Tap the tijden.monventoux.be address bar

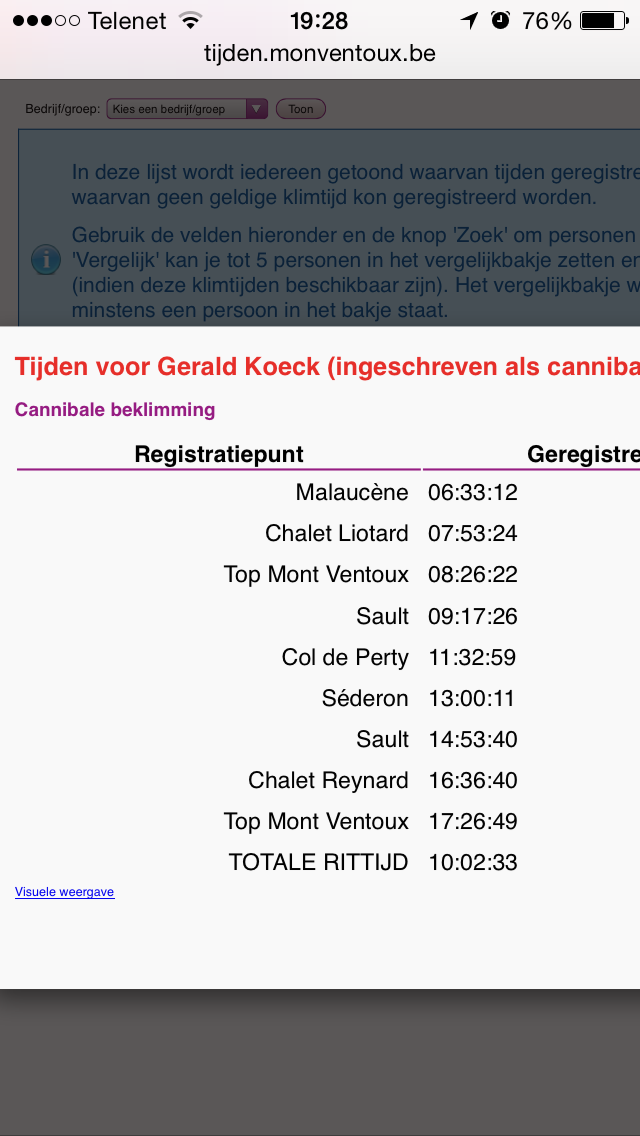[320, 53]
